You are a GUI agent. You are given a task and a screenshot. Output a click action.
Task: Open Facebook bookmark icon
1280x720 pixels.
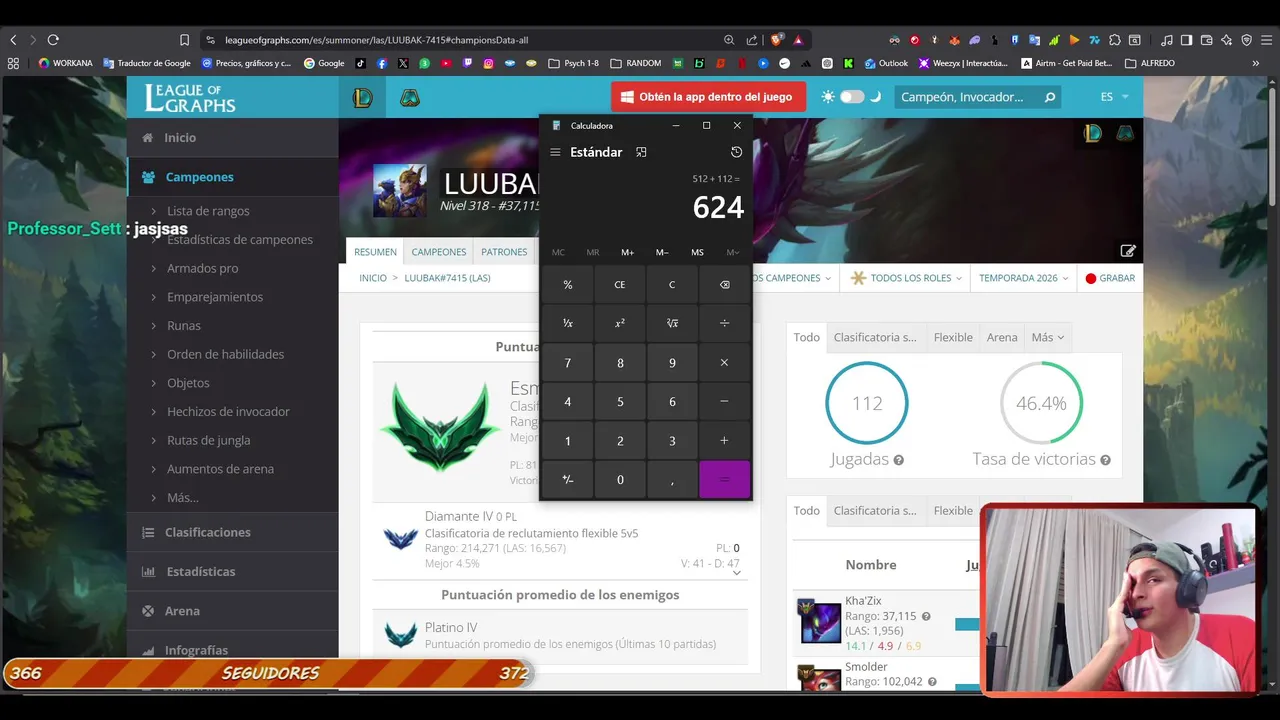(382, 63)
